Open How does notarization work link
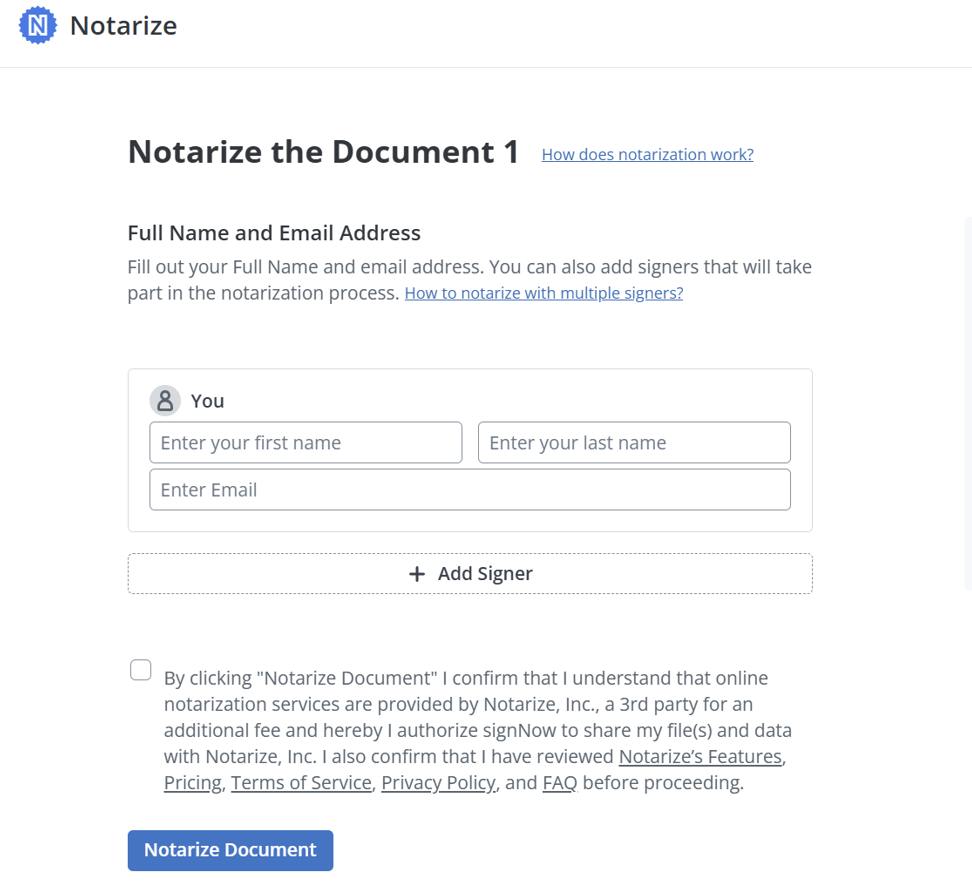This screenshot has height=892, width=972. coord(648,154)
